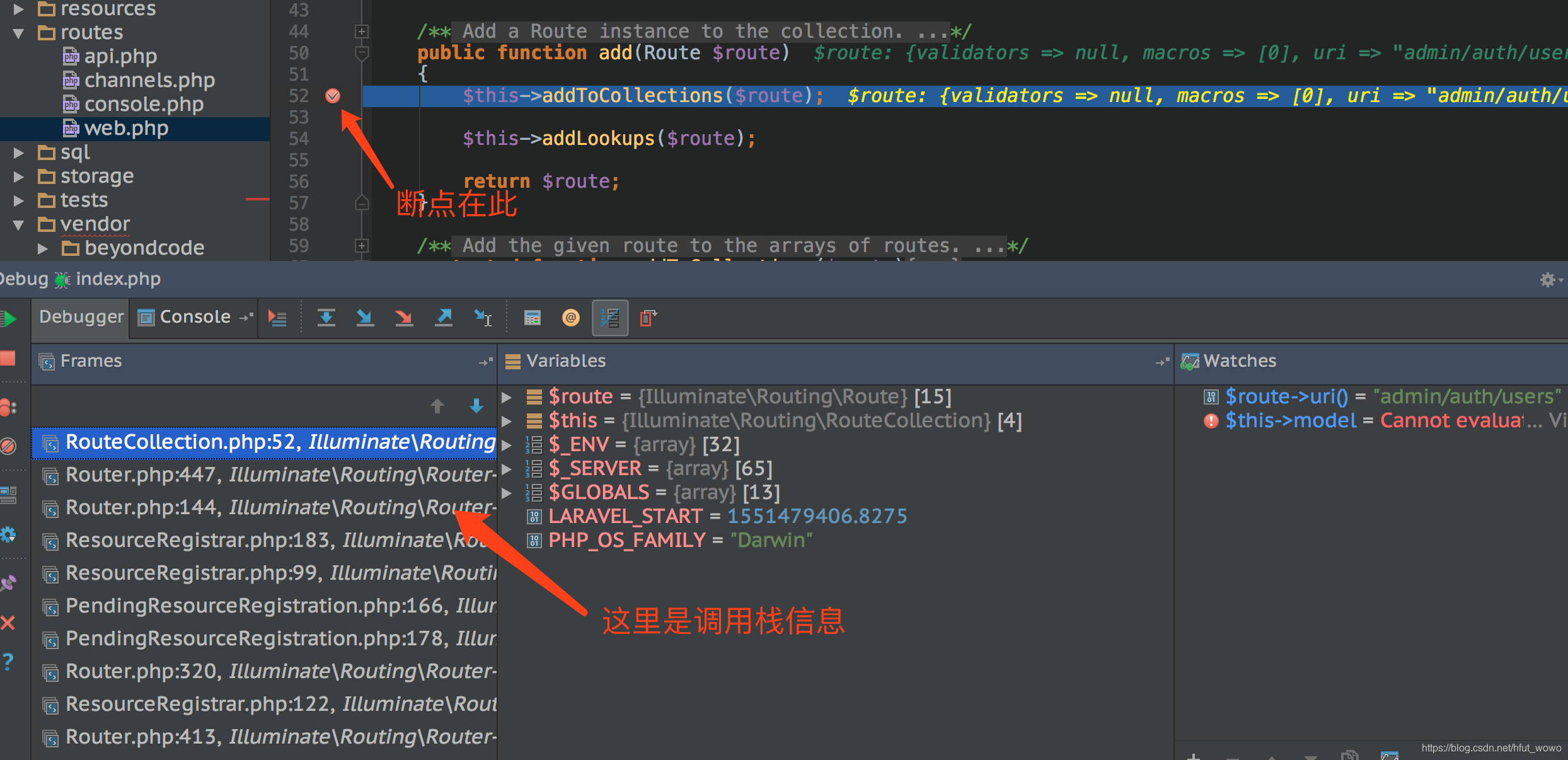Screen dimensions: 1568x760
Task: Select frame PendingResourceRegistration.php:166
Action: [x=265, y=606]
